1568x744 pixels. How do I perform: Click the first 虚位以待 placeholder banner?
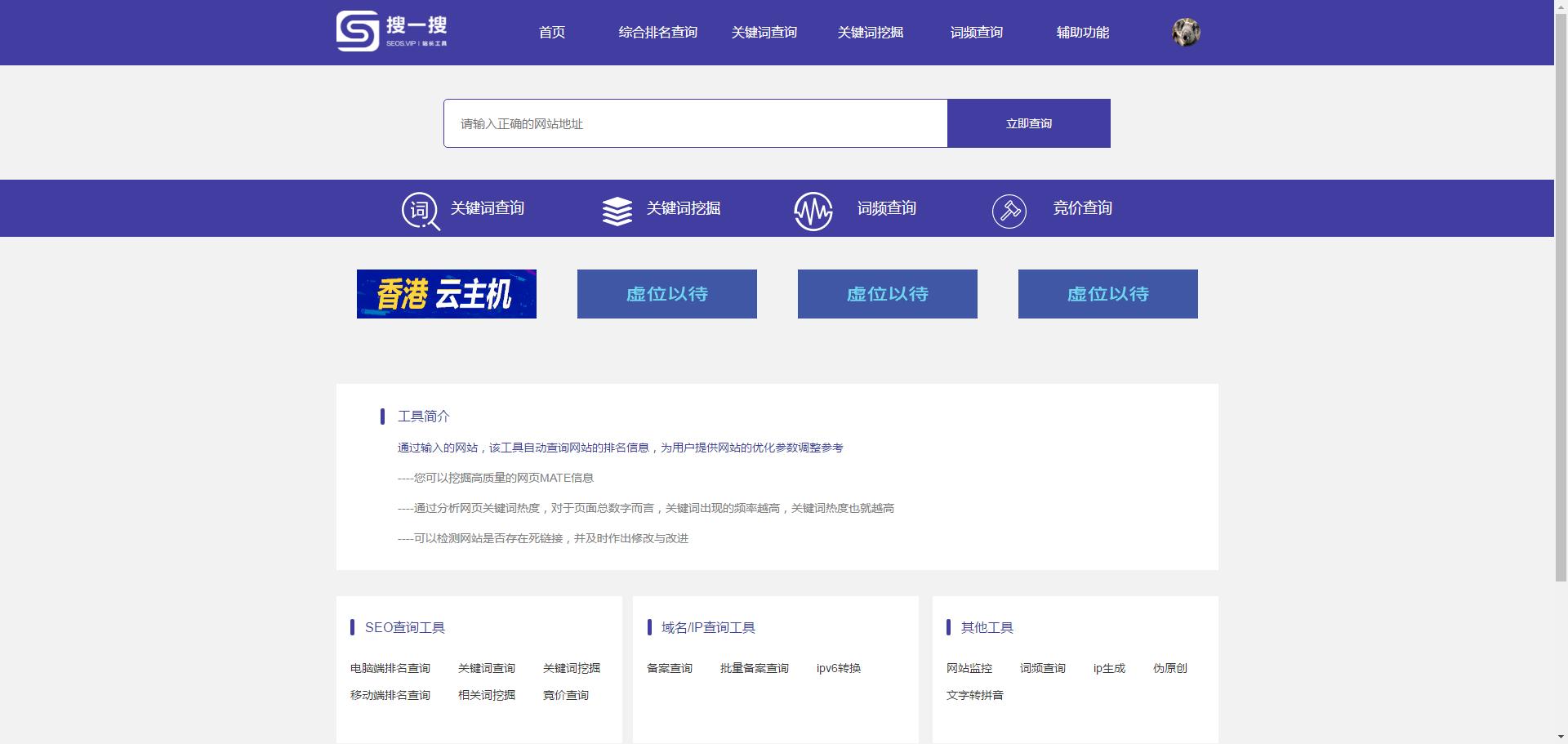(666, 293)
